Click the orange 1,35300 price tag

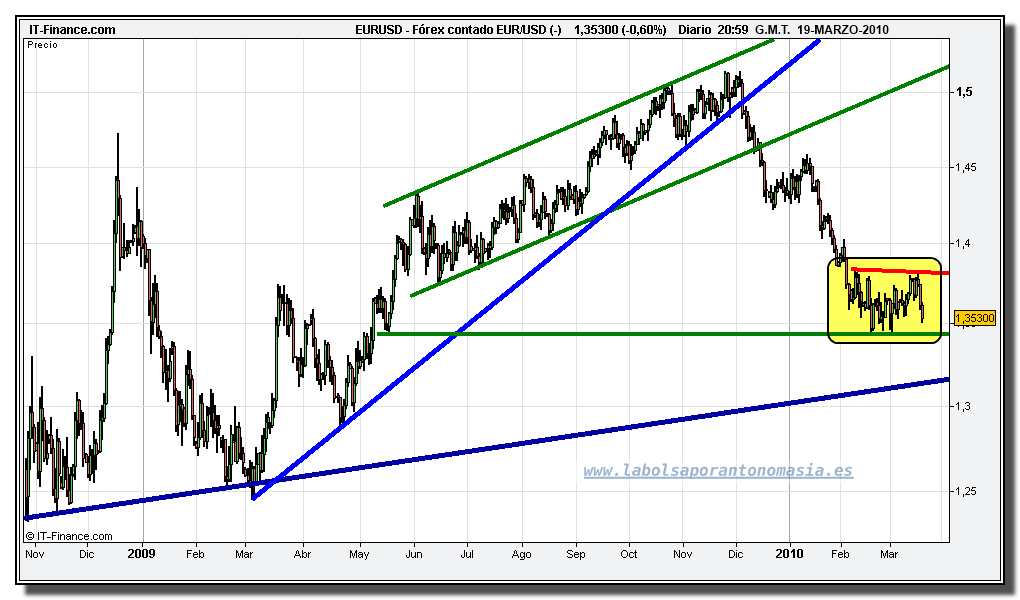(975, 318)
